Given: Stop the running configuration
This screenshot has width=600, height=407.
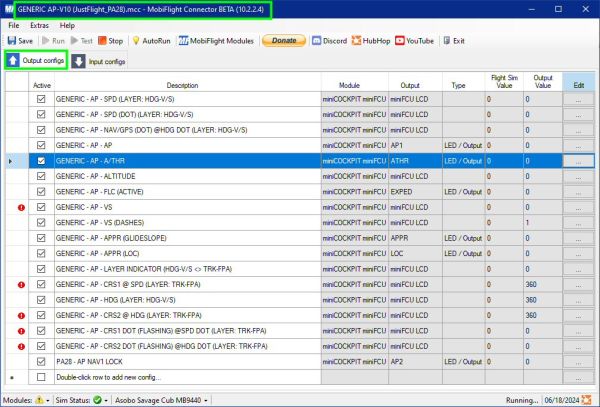Looking at the screenshot, I should 110,41.
